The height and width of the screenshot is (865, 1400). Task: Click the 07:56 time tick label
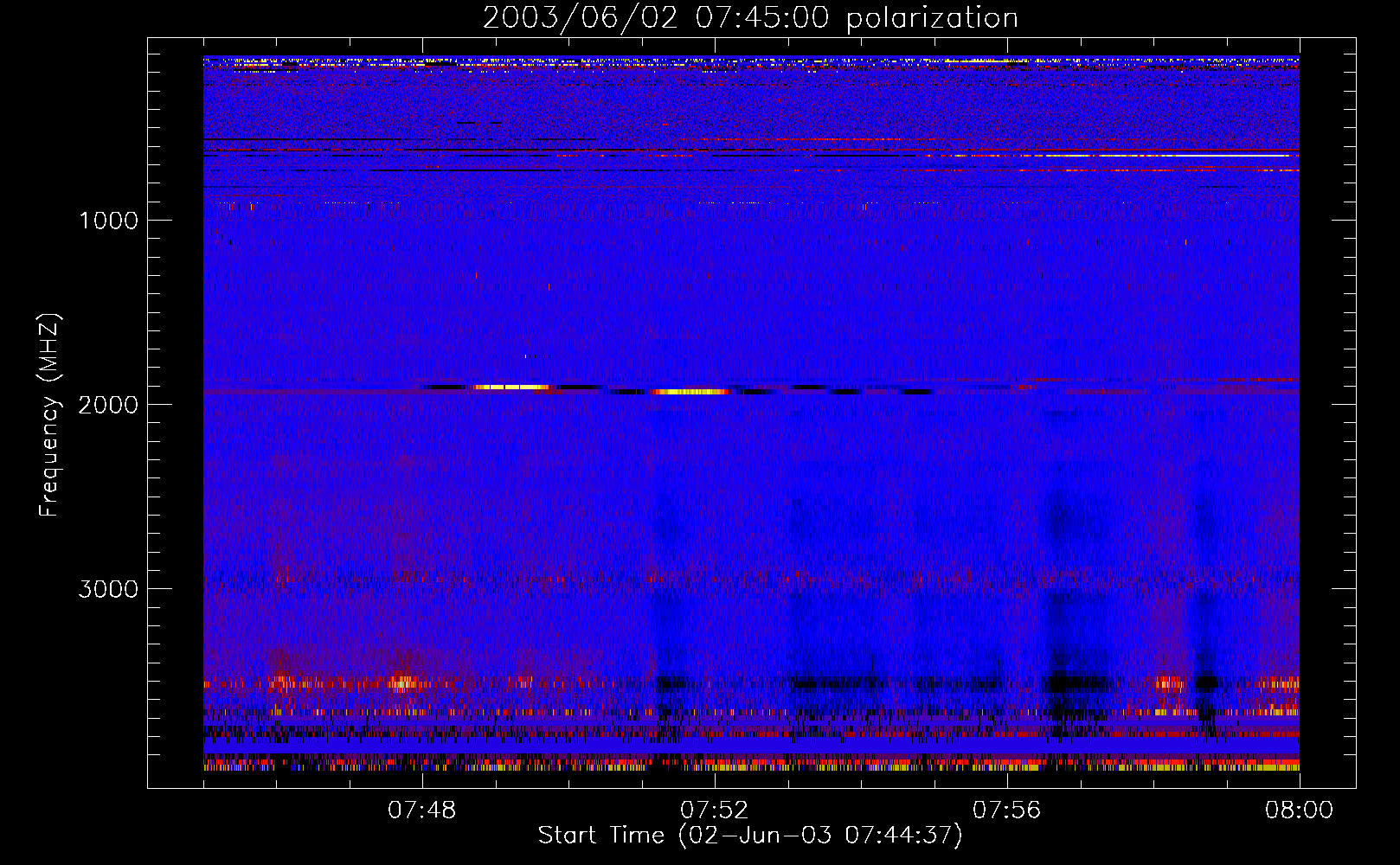click(1007, 811)
